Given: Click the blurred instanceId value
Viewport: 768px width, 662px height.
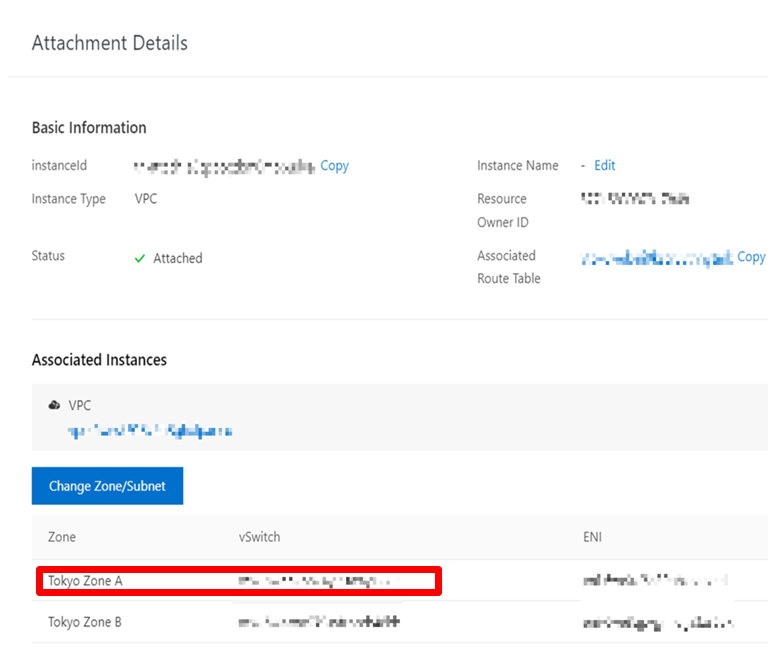Looking at the screenshot, I should click(x=224, y=166).
